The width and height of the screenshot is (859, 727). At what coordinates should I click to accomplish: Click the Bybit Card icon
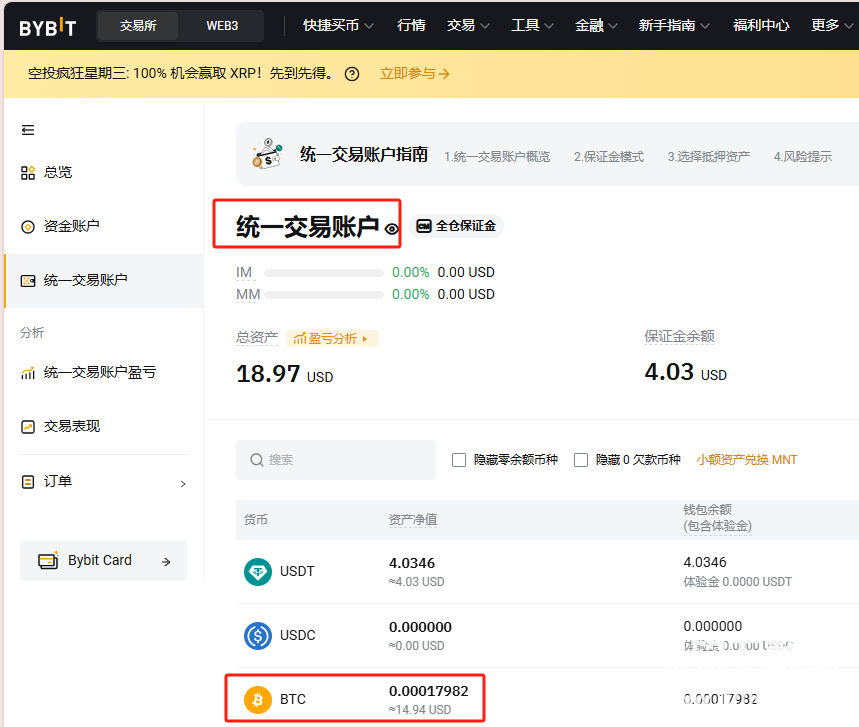48,560
